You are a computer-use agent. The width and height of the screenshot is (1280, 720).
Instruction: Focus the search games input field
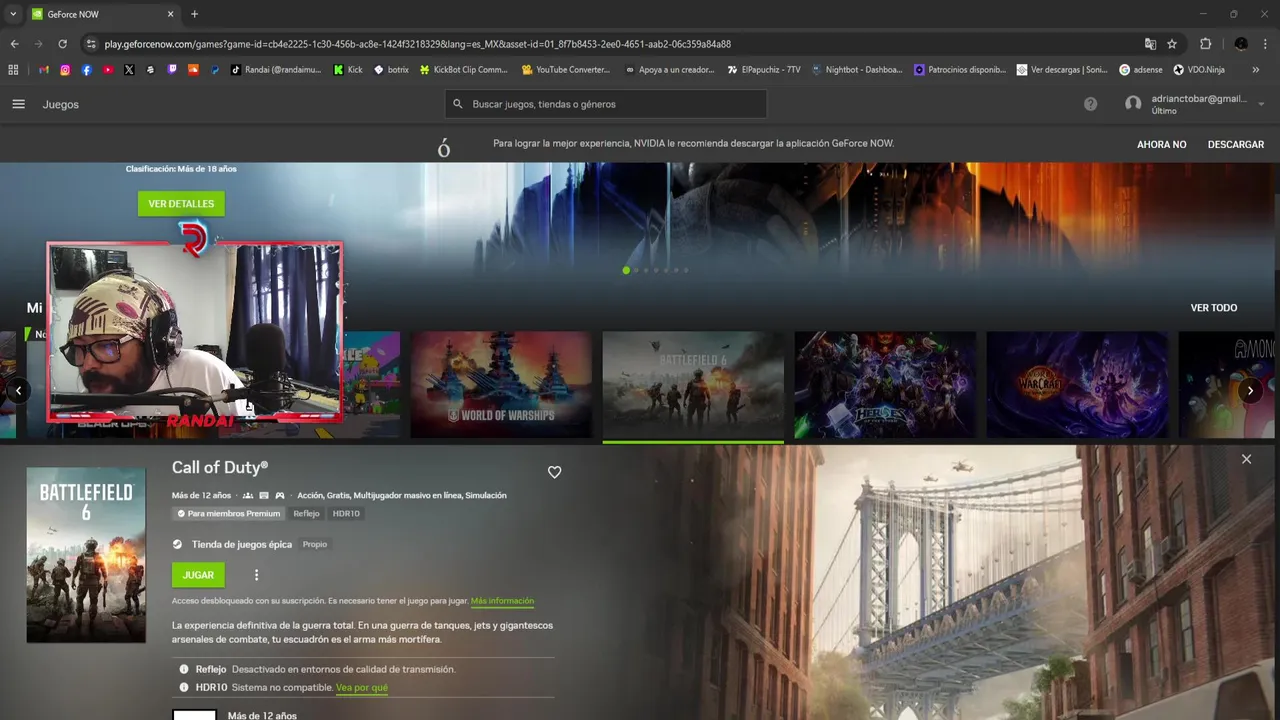[x=606, y=104]
